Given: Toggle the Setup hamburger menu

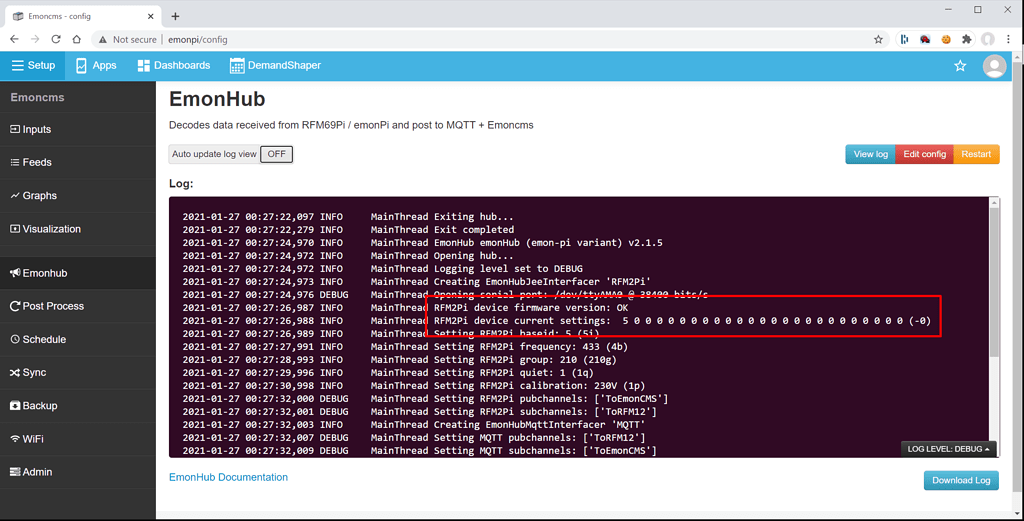Looking at the screenshot, I should (x=33, y=65).
